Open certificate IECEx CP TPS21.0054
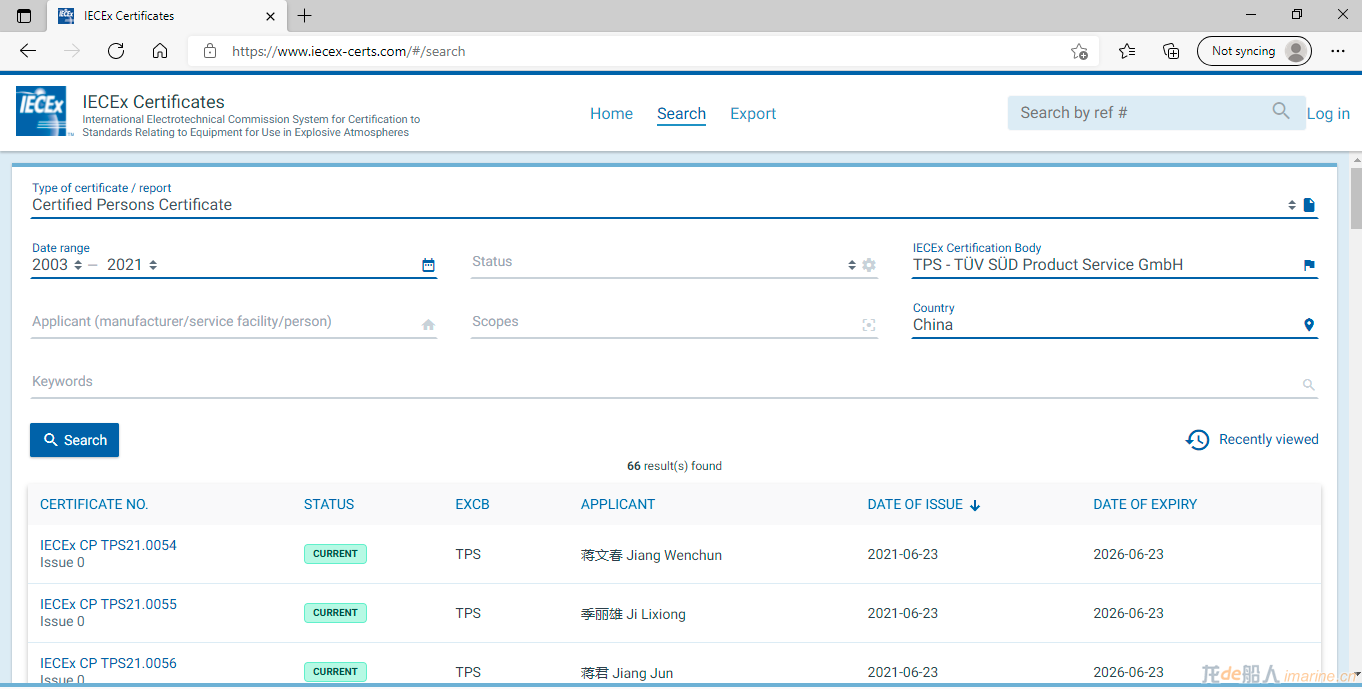The image size is (1362, 689). [x=108, y=546]
